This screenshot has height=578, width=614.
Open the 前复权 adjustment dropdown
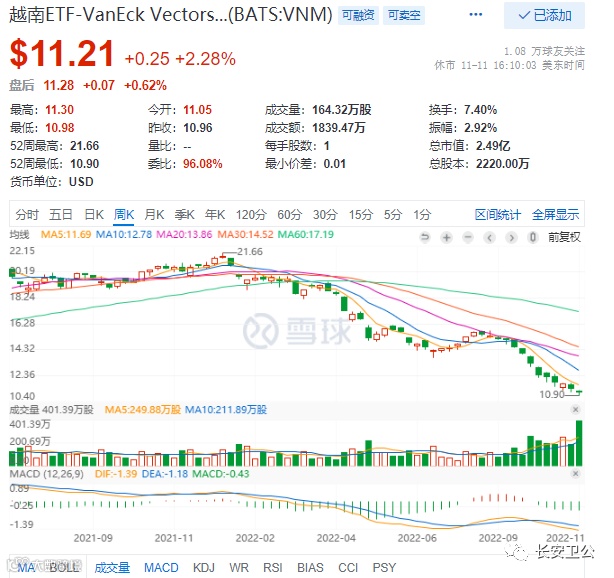tap(564, 237)
